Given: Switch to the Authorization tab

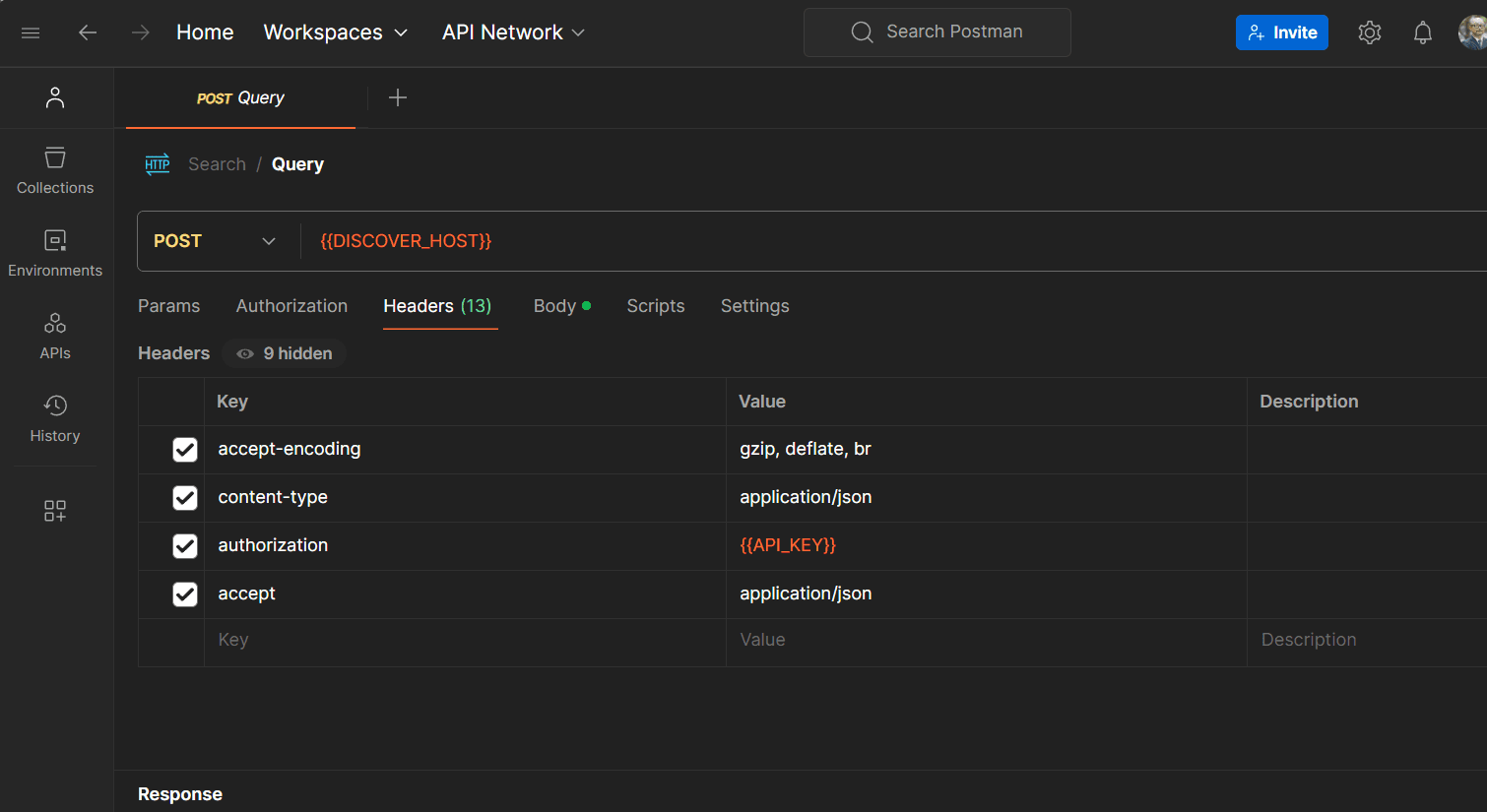Looking at the screenshot, I should [x=291, y=306].
